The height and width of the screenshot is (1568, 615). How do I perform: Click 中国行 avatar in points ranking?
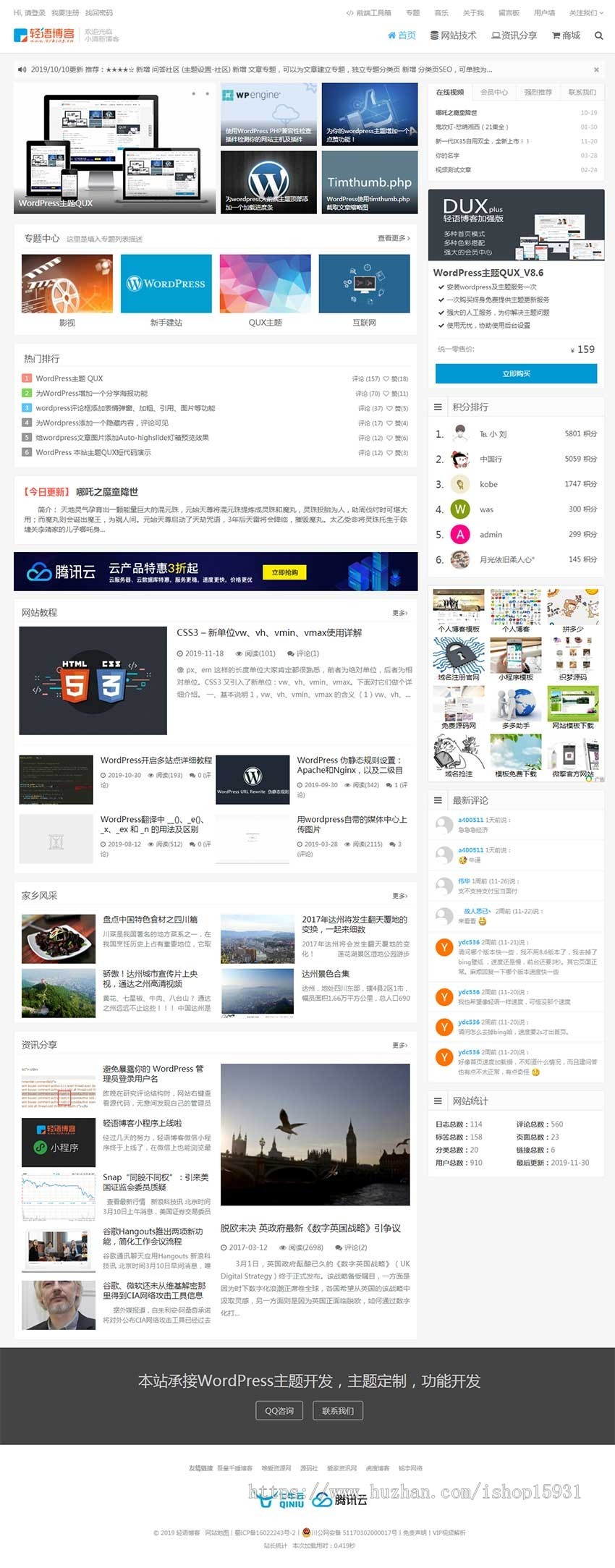[459, 459]
